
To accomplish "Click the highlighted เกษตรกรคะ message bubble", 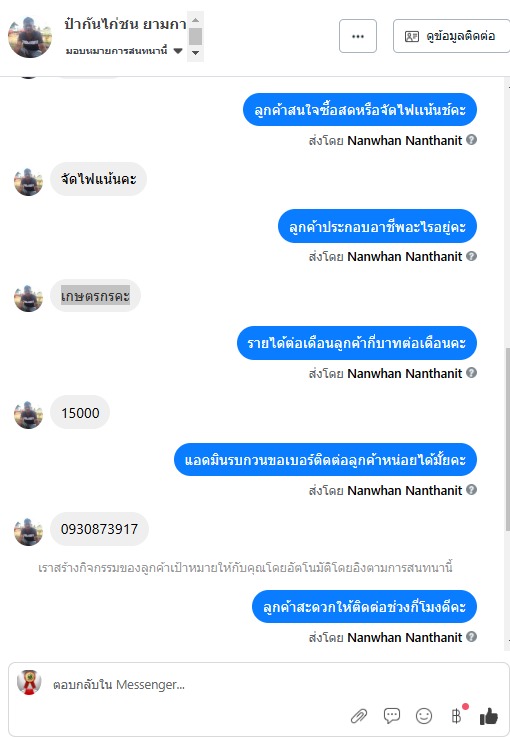I will [x=95, y=296].
